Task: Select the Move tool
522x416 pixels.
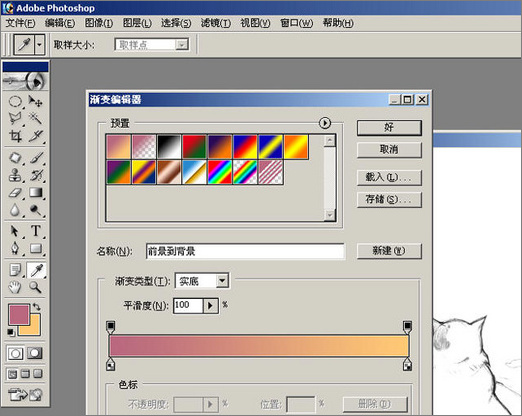Action: [35, 101]
